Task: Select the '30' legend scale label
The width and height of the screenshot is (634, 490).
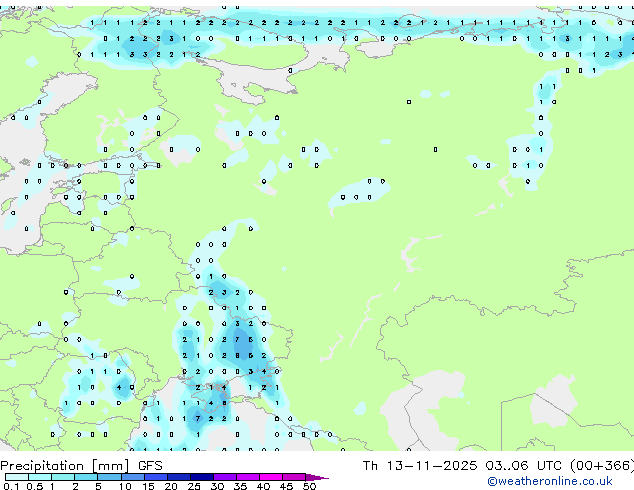Action: click(217, 486)
